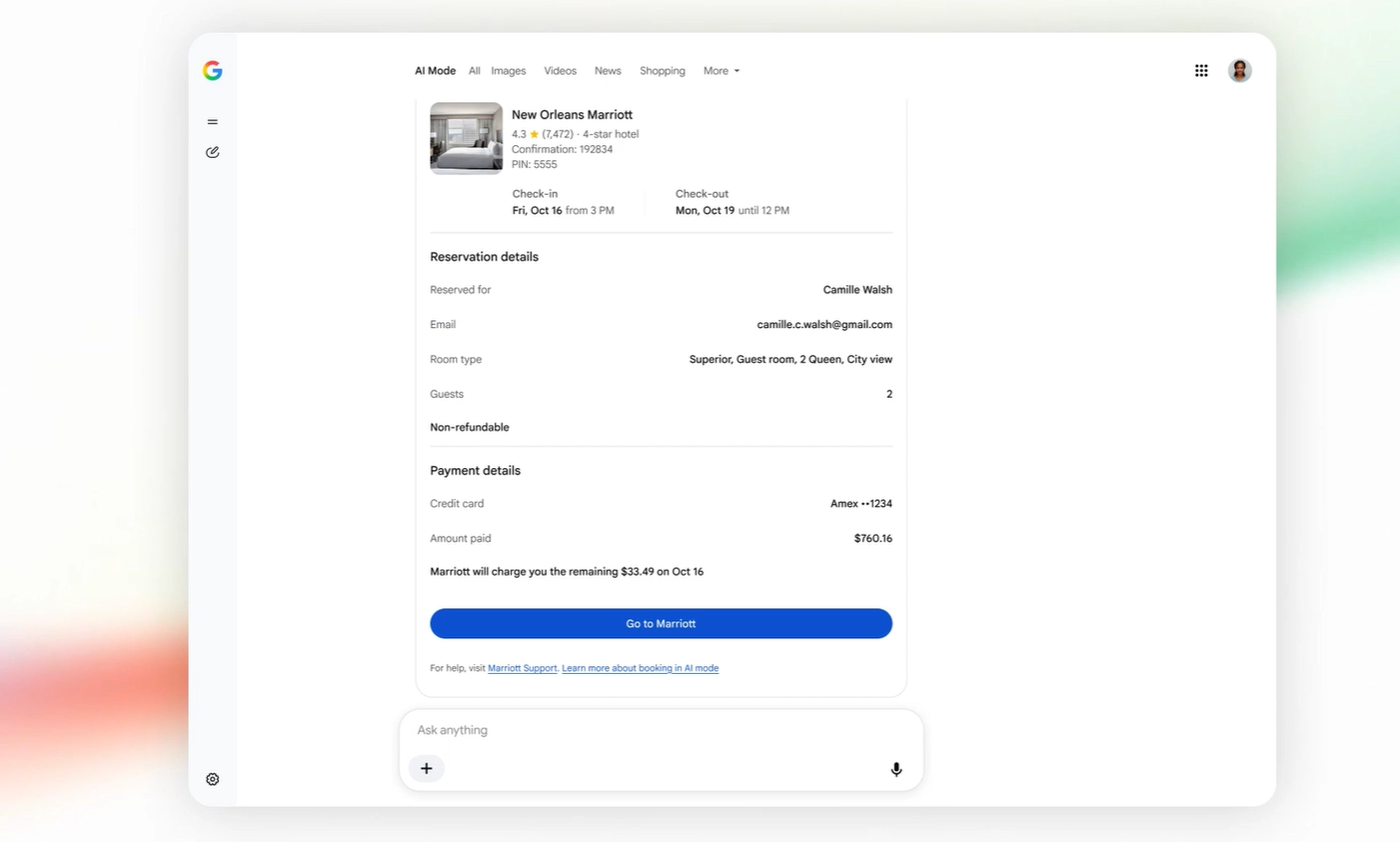Viewport: 1400px width, 842px height.
Task: Click the Non-refundable label
Action: tap(469, 427)
